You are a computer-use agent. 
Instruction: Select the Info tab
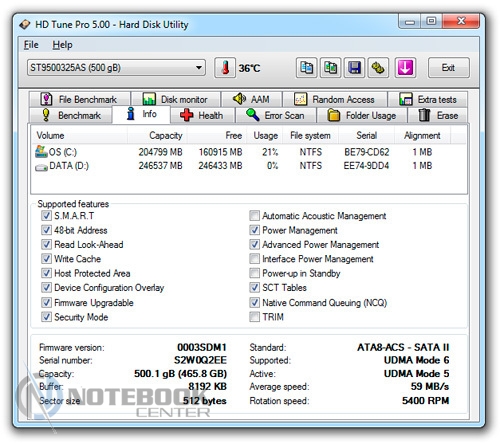click(141, 114)
